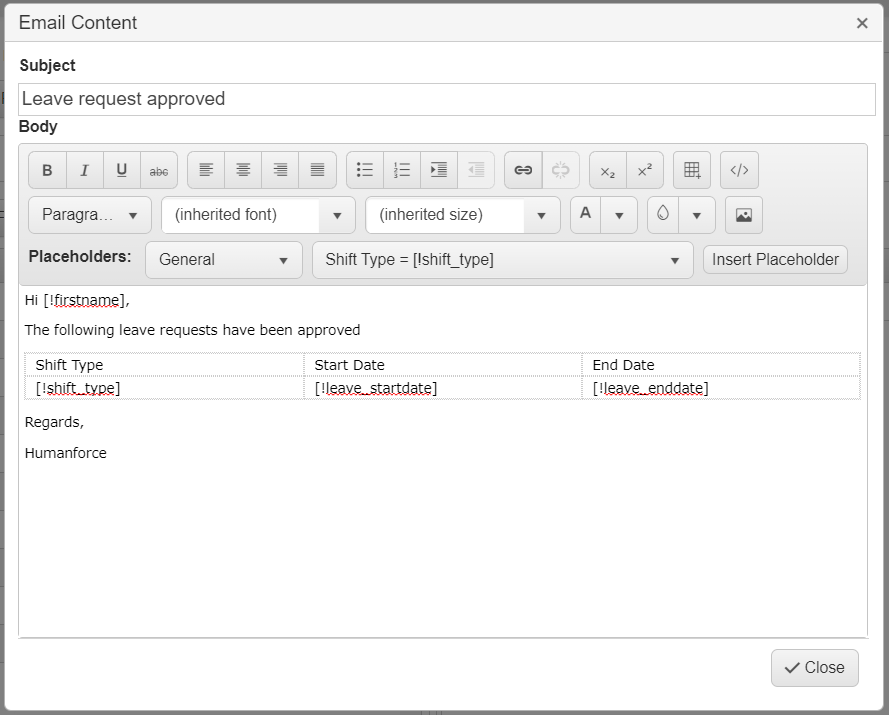Image resolution: width=889 pixels, height=715 pixels.
Task: Click the Shift Type table header cell
Action: [x=164, y=365]
